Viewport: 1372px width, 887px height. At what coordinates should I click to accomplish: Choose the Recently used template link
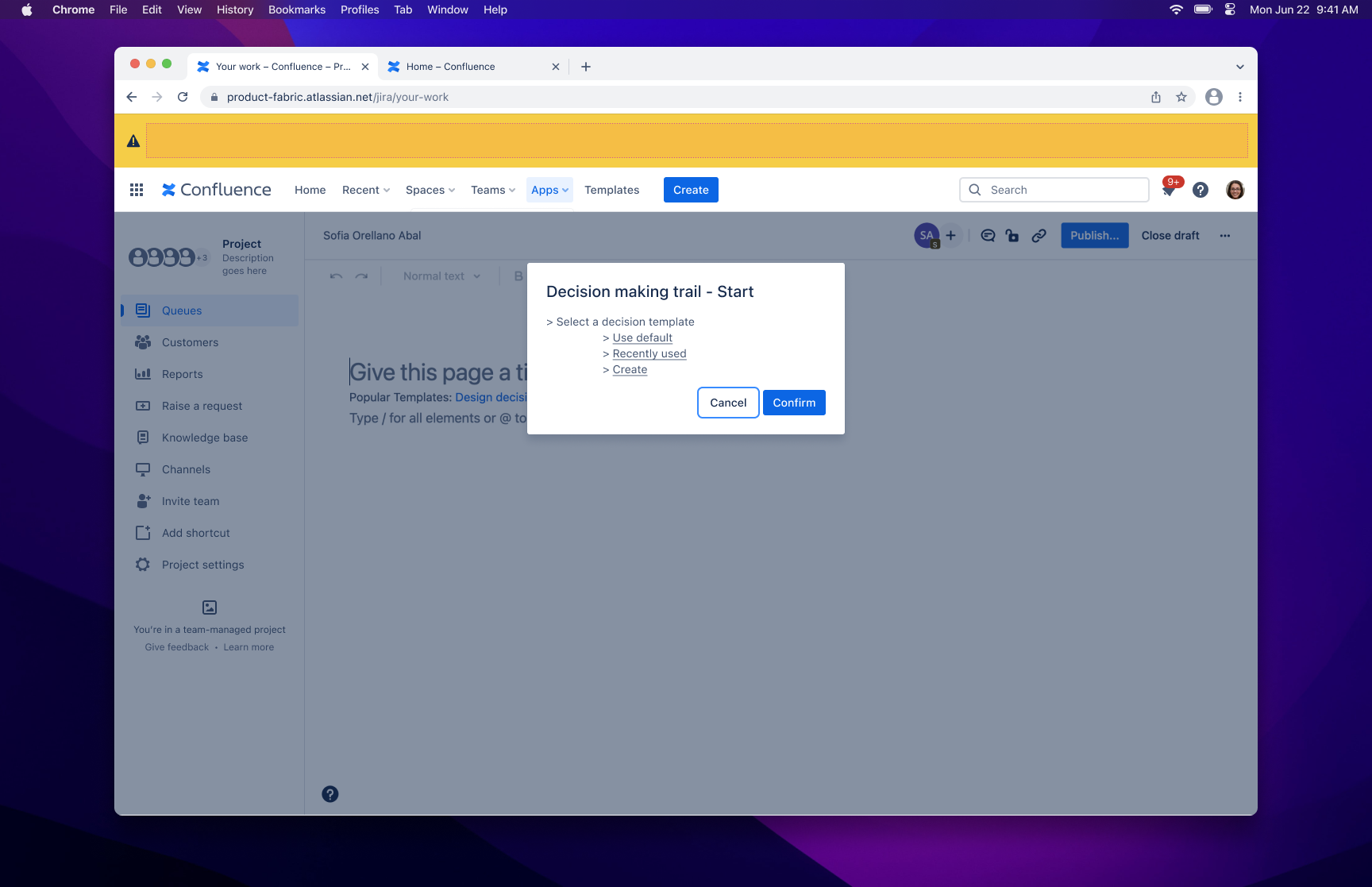pyautogui.click(x=649, y=353)
